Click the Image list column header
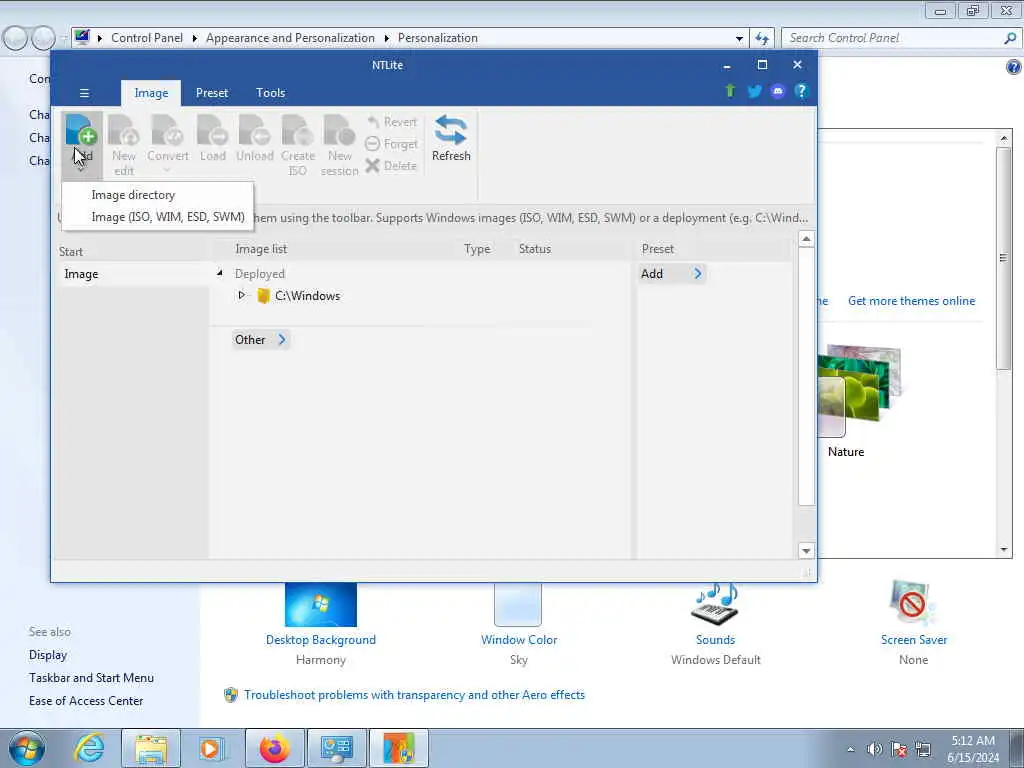Screen dimensions: 1024x768 coord(261,249)
